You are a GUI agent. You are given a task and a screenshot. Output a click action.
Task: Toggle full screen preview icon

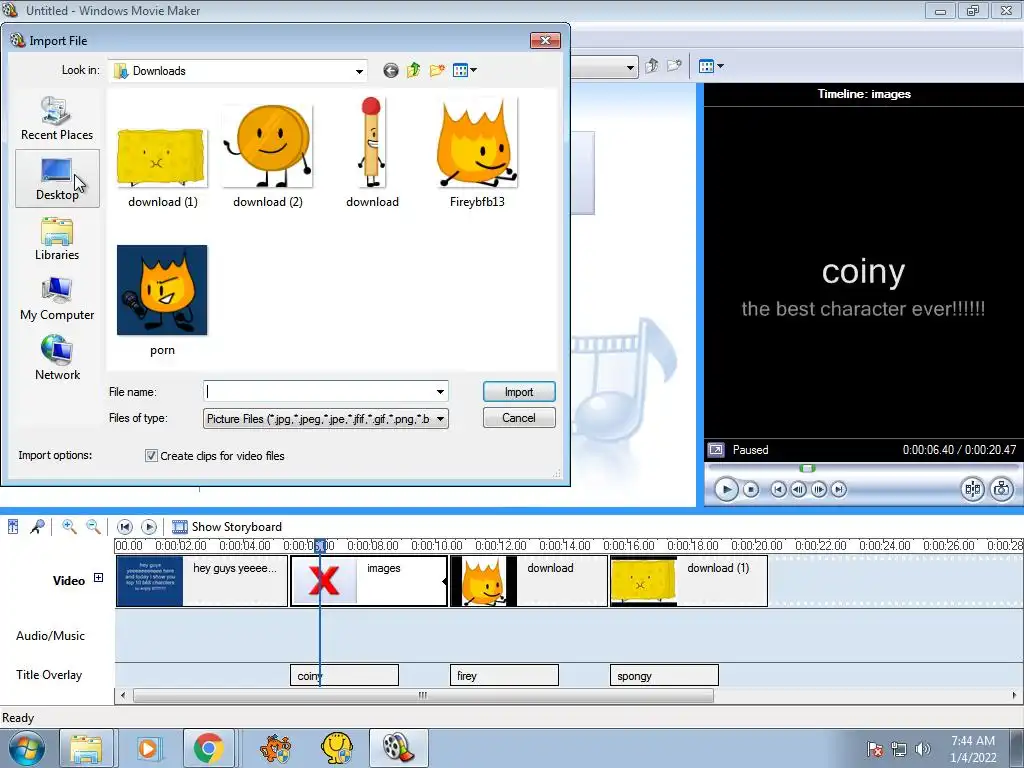[716, 450]
